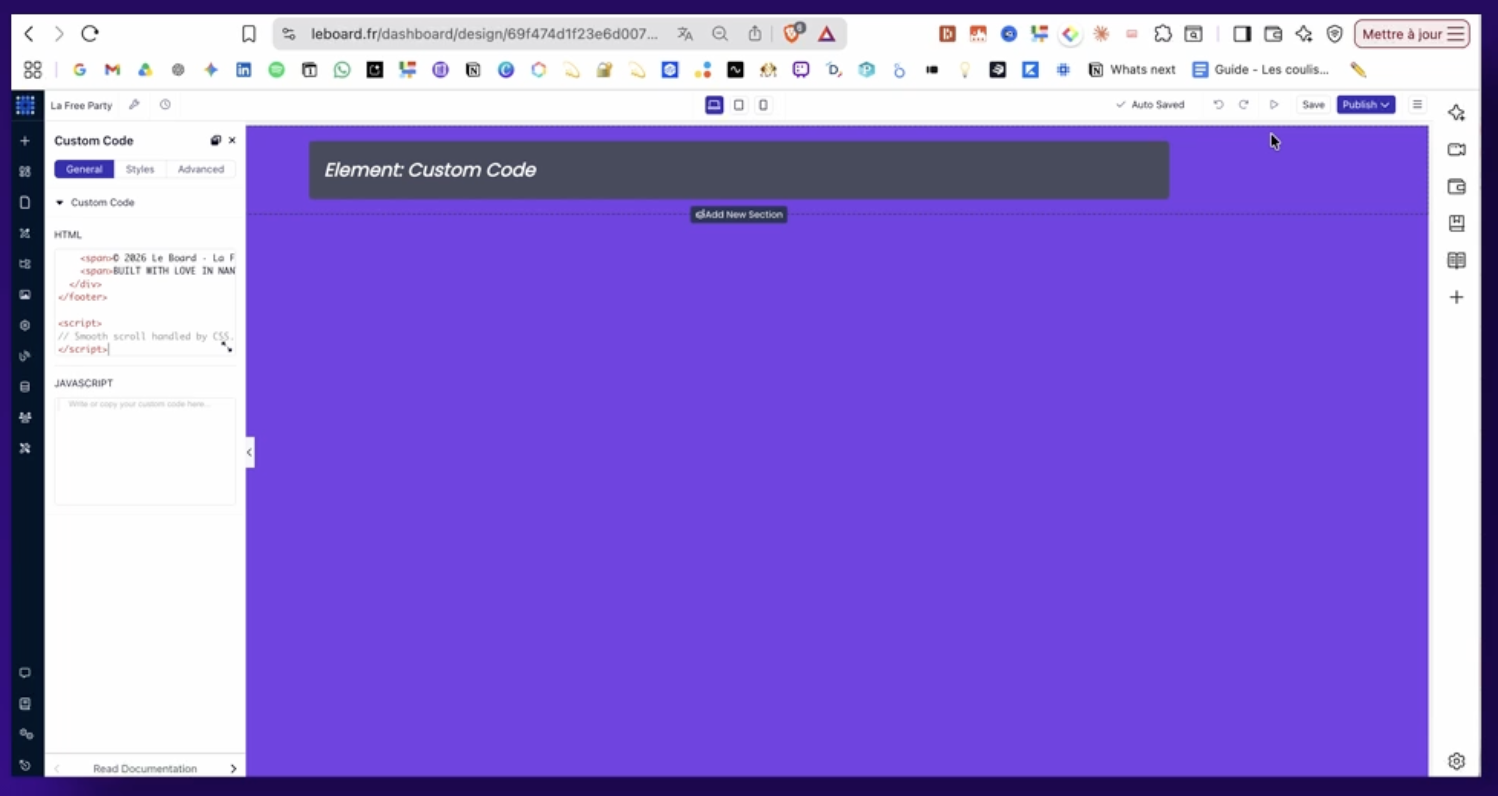Click the Mettre à jour update button
This screenshot has width=1498, height=796.
point(1412,34)
